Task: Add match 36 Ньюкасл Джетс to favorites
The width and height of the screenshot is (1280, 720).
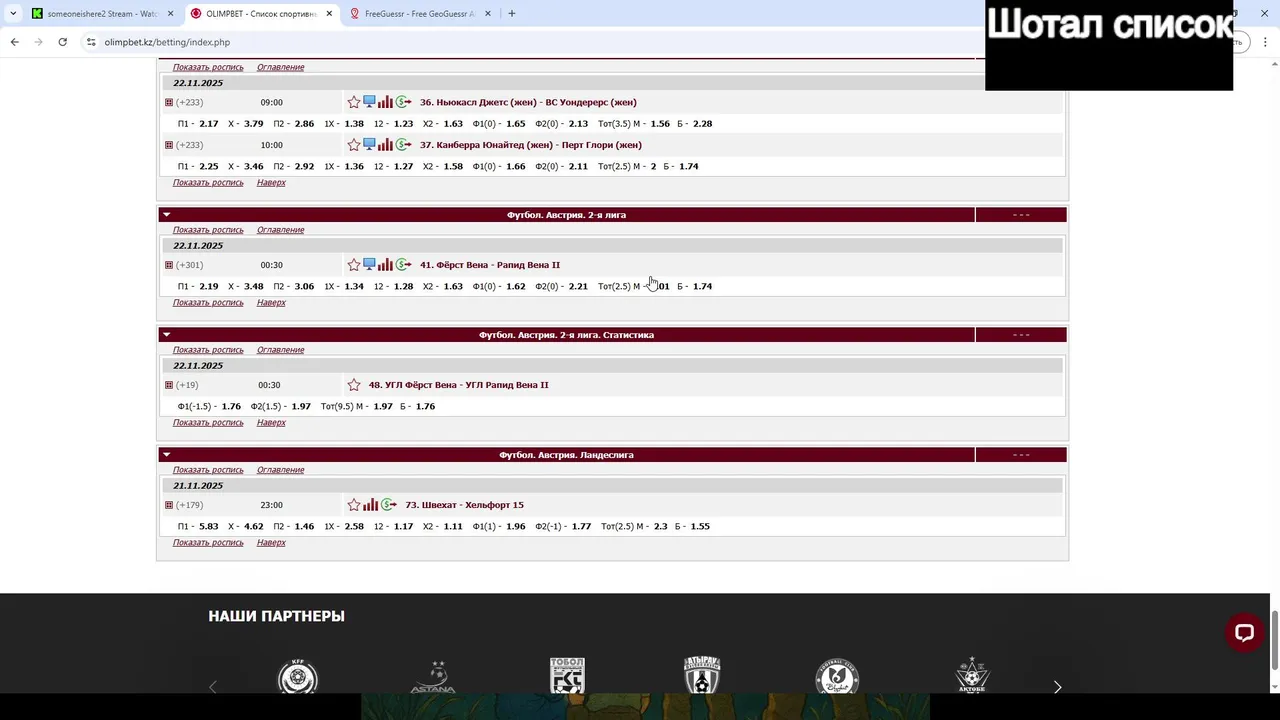Action: (354, 102)
